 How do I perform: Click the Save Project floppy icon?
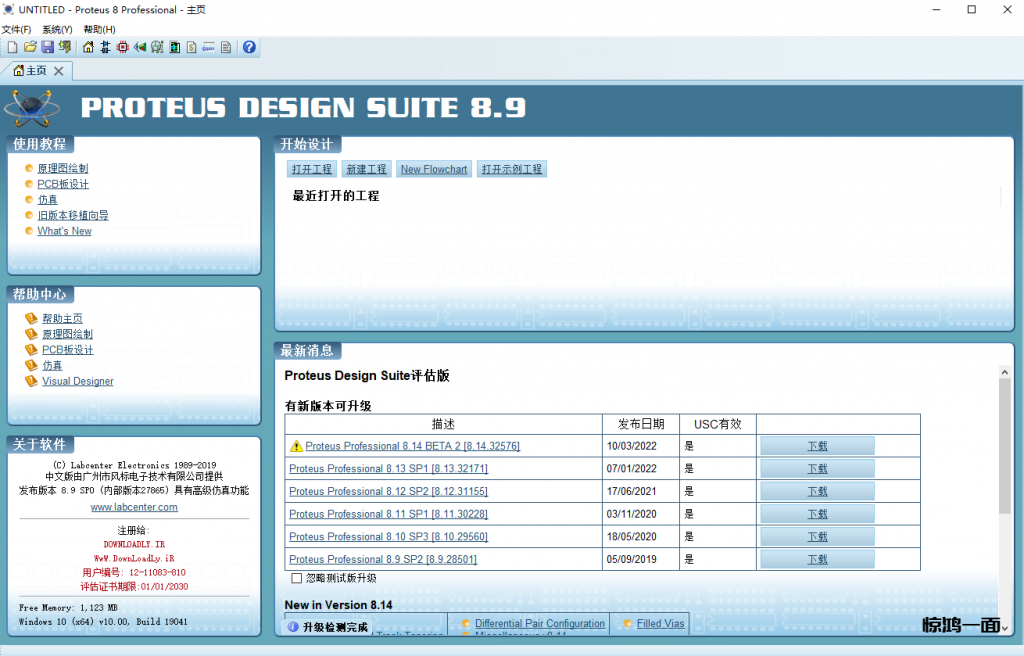coord(47,47)
